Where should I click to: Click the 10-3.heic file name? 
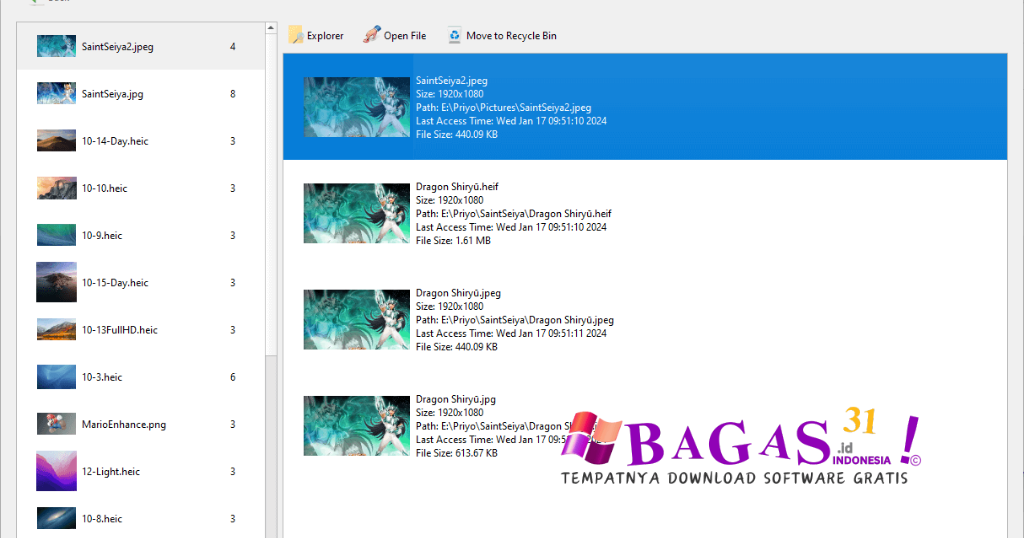point(102,377)
